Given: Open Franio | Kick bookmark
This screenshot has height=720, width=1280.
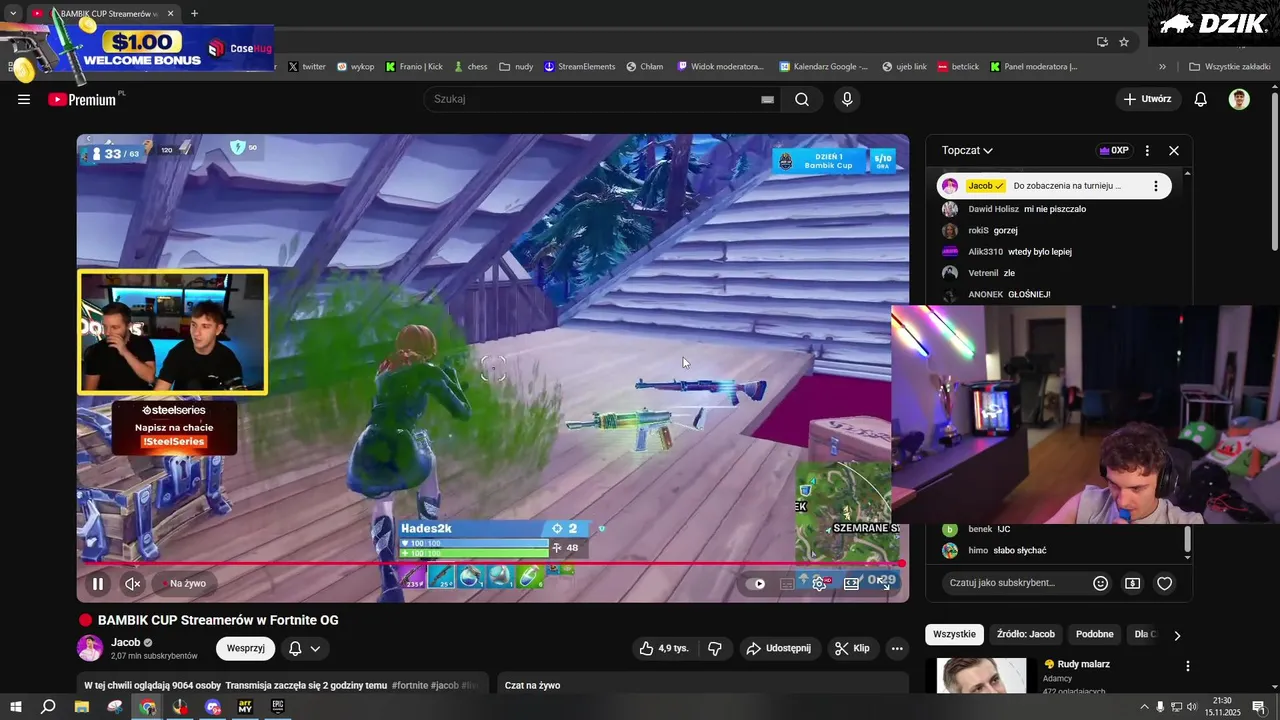Looking at the screenshot, I should pos(414,67).
